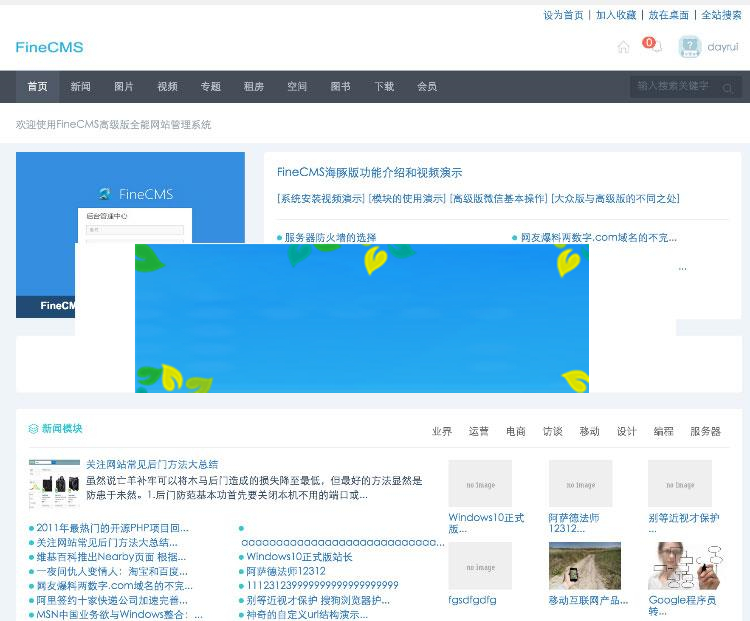Click the search magnifier icon

pos(728,88)
